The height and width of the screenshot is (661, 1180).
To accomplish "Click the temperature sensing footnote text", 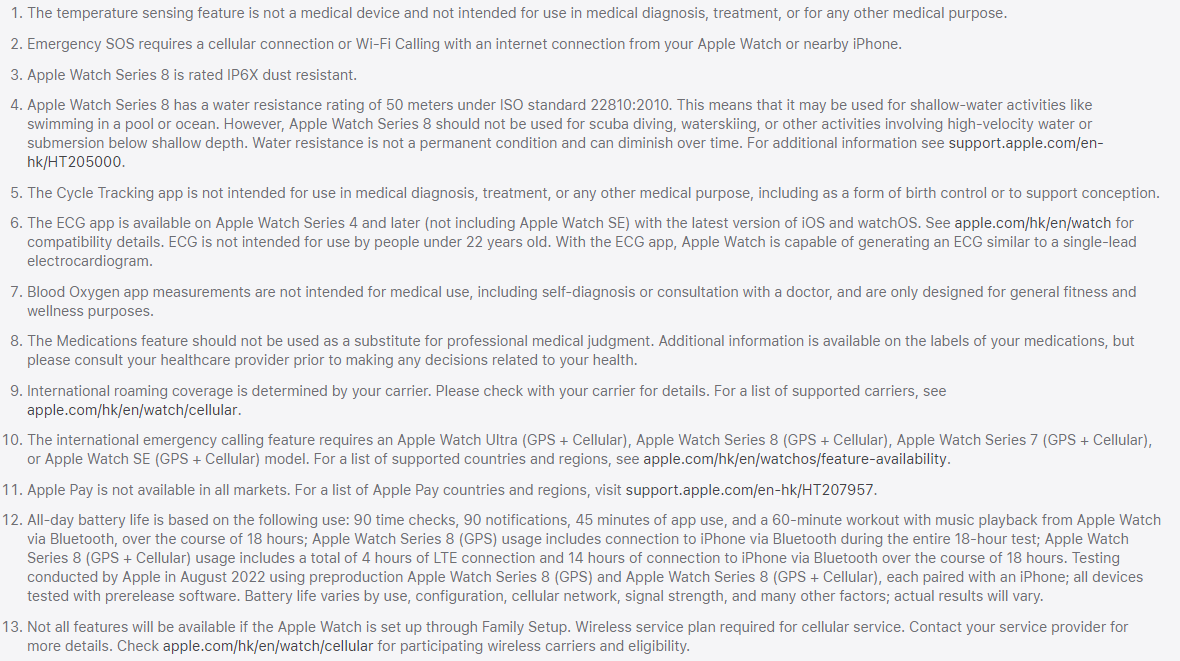I will pos(517,14).
